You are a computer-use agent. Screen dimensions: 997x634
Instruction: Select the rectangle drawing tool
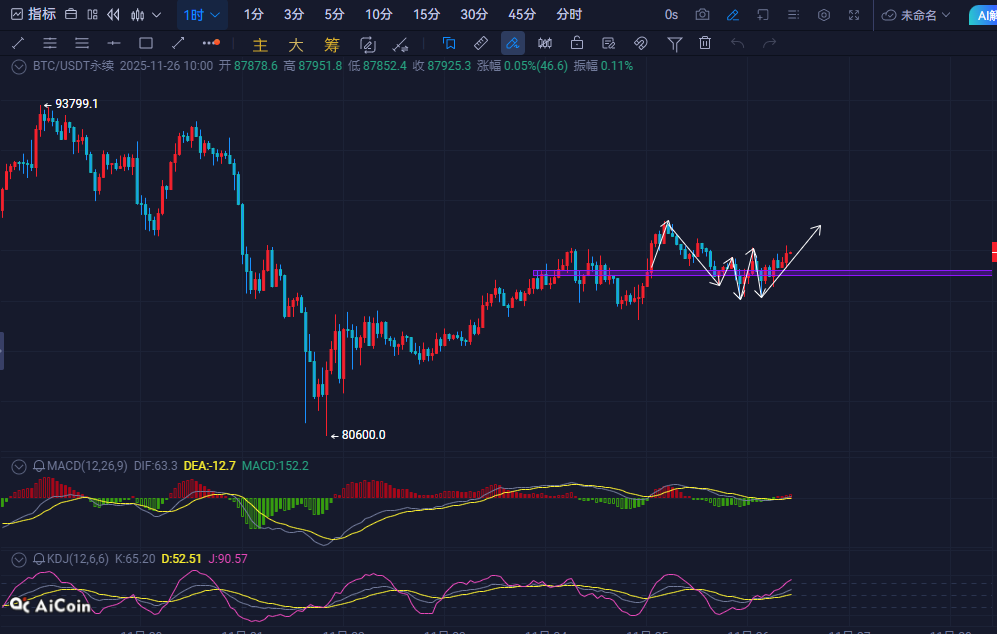click(x=146, y=44)
